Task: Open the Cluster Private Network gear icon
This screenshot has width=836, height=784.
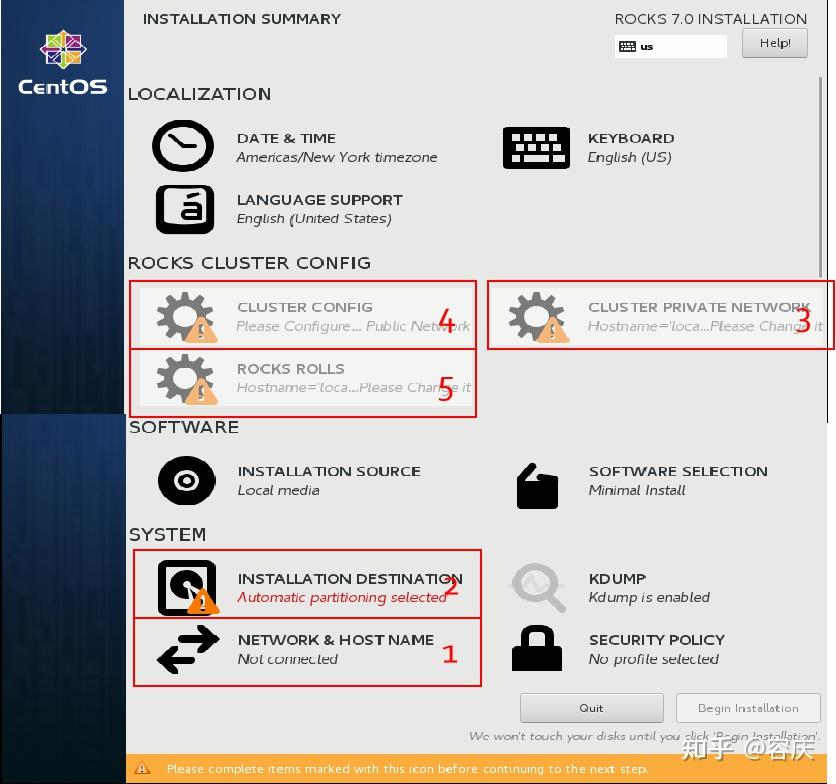Action: (538, 317)
